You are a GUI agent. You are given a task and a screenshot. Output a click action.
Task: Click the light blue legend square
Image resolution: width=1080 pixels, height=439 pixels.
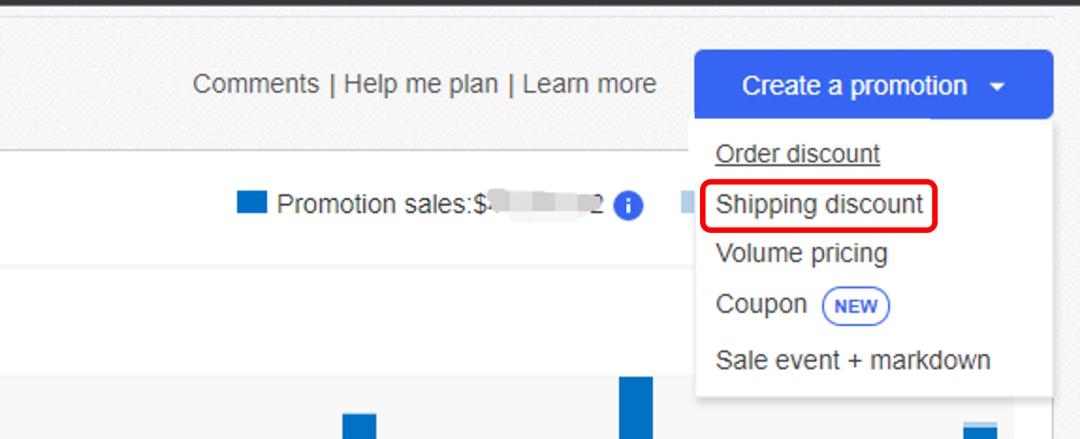point(687,202)
